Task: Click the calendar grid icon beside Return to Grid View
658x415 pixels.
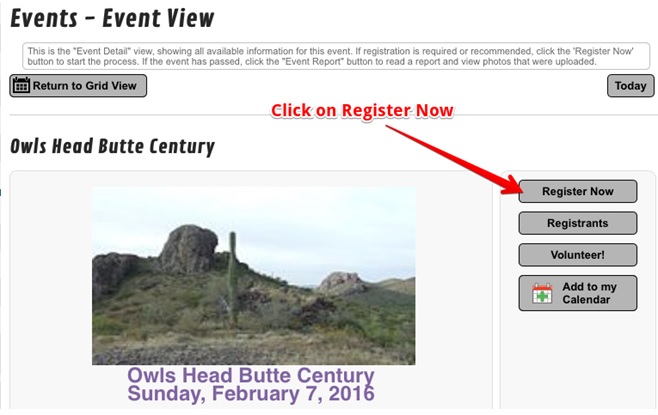Action: (21, 85)
